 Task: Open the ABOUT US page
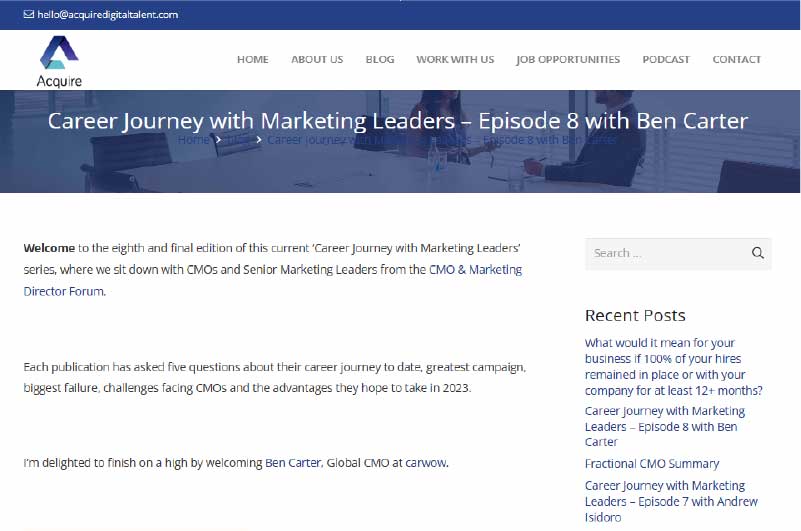click(317, 59)
